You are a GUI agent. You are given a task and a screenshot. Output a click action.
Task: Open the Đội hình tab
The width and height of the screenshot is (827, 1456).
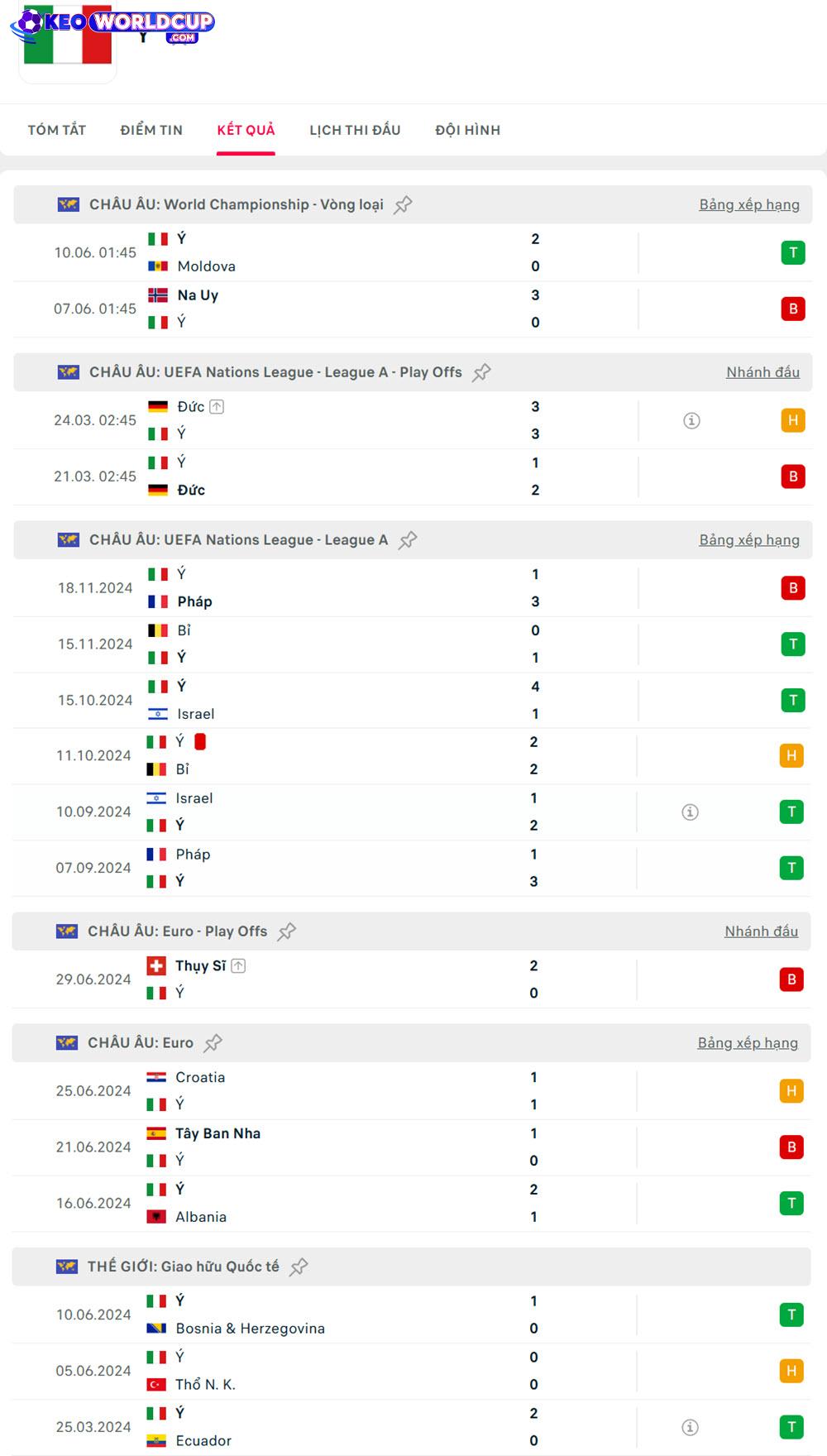468,130
